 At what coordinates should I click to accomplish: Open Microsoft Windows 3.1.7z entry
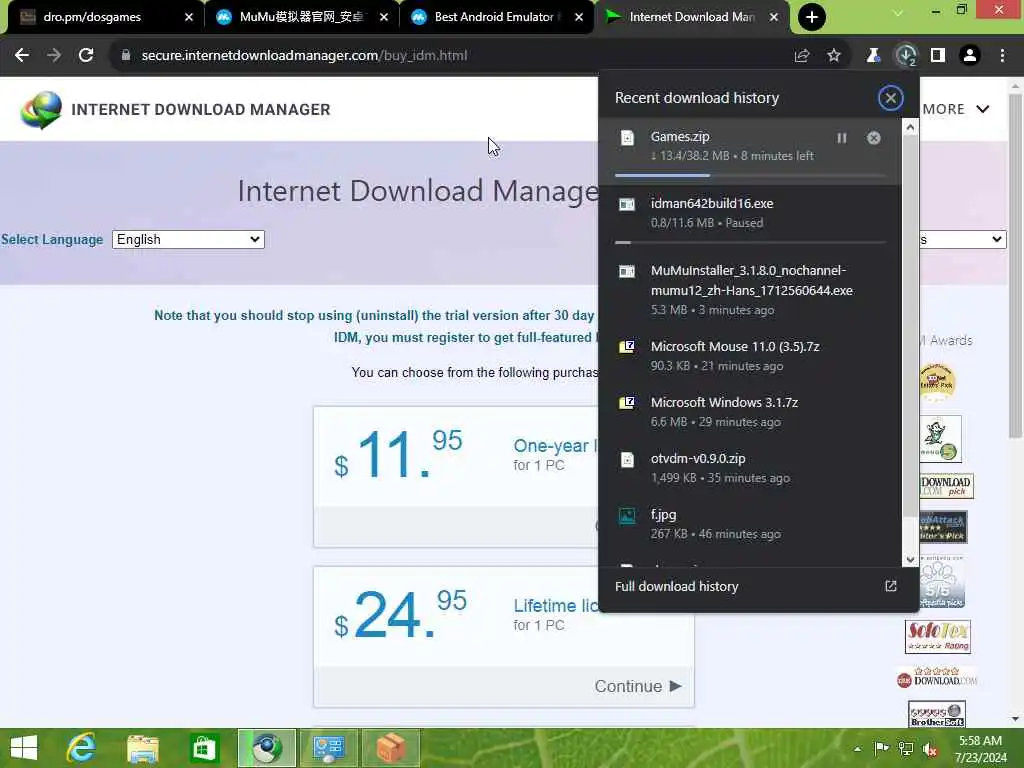coord(750,412)
